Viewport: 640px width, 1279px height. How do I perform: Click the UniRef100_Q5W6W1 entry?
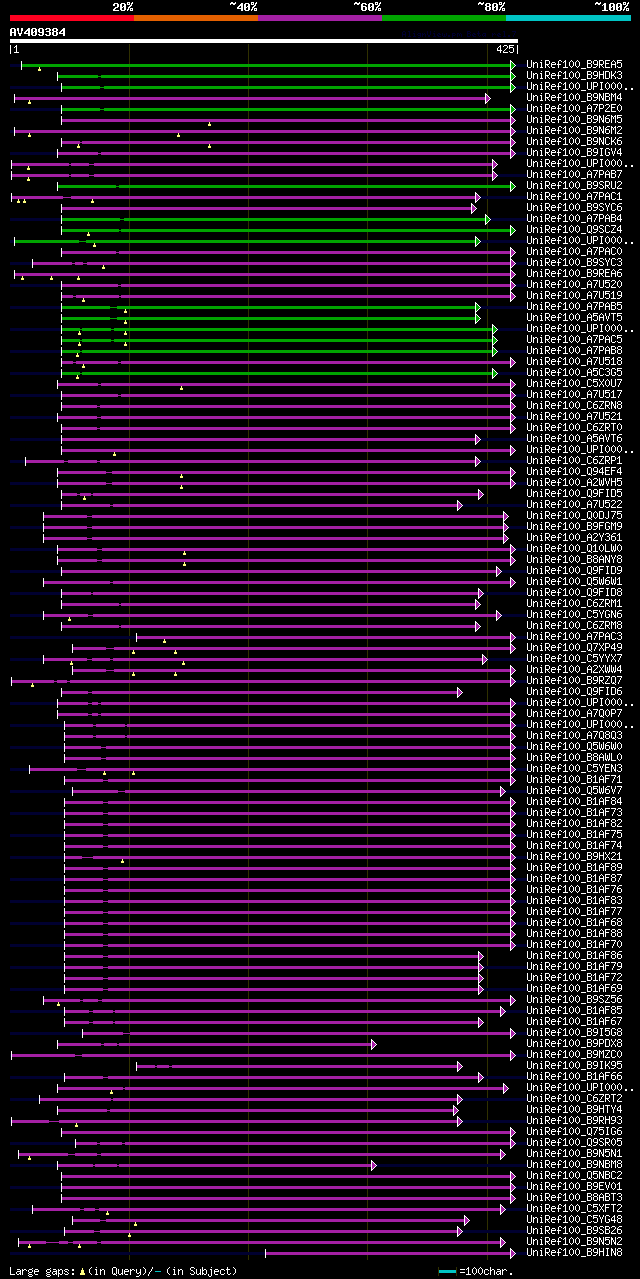[x=574, y=581]
